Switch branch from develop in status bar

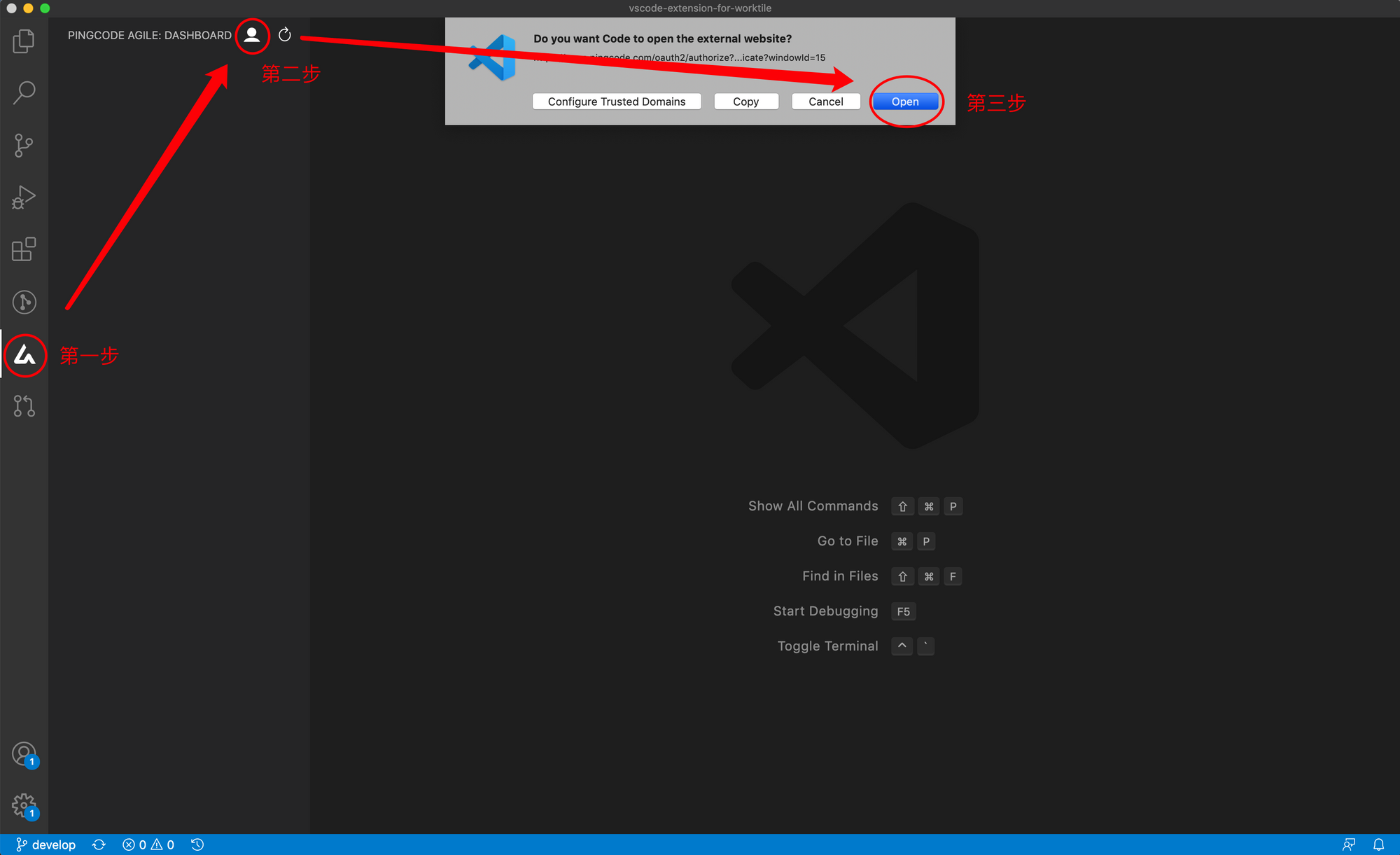[45, 844]
